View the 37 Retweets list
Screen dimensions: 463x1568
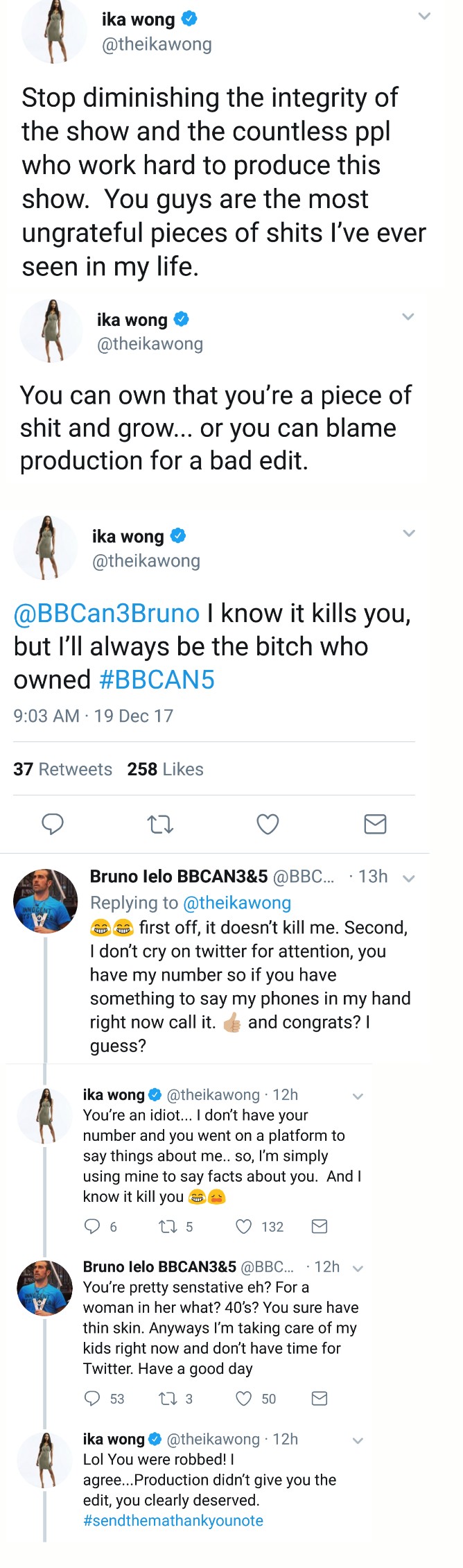pyautogui.click(x=62, y=769)
